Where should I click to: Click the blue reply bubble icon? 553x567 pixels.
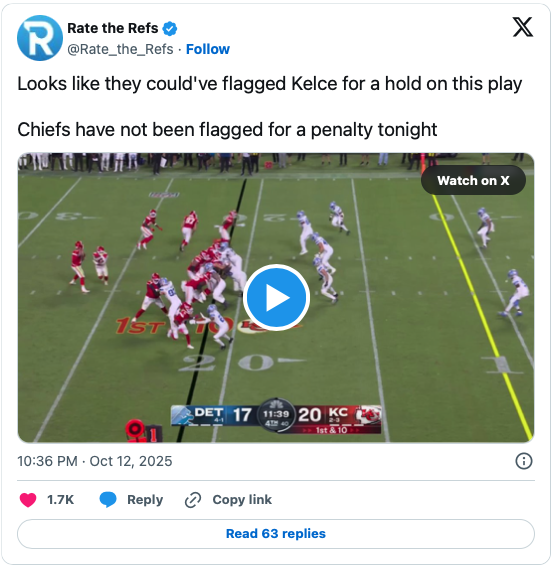108,500
